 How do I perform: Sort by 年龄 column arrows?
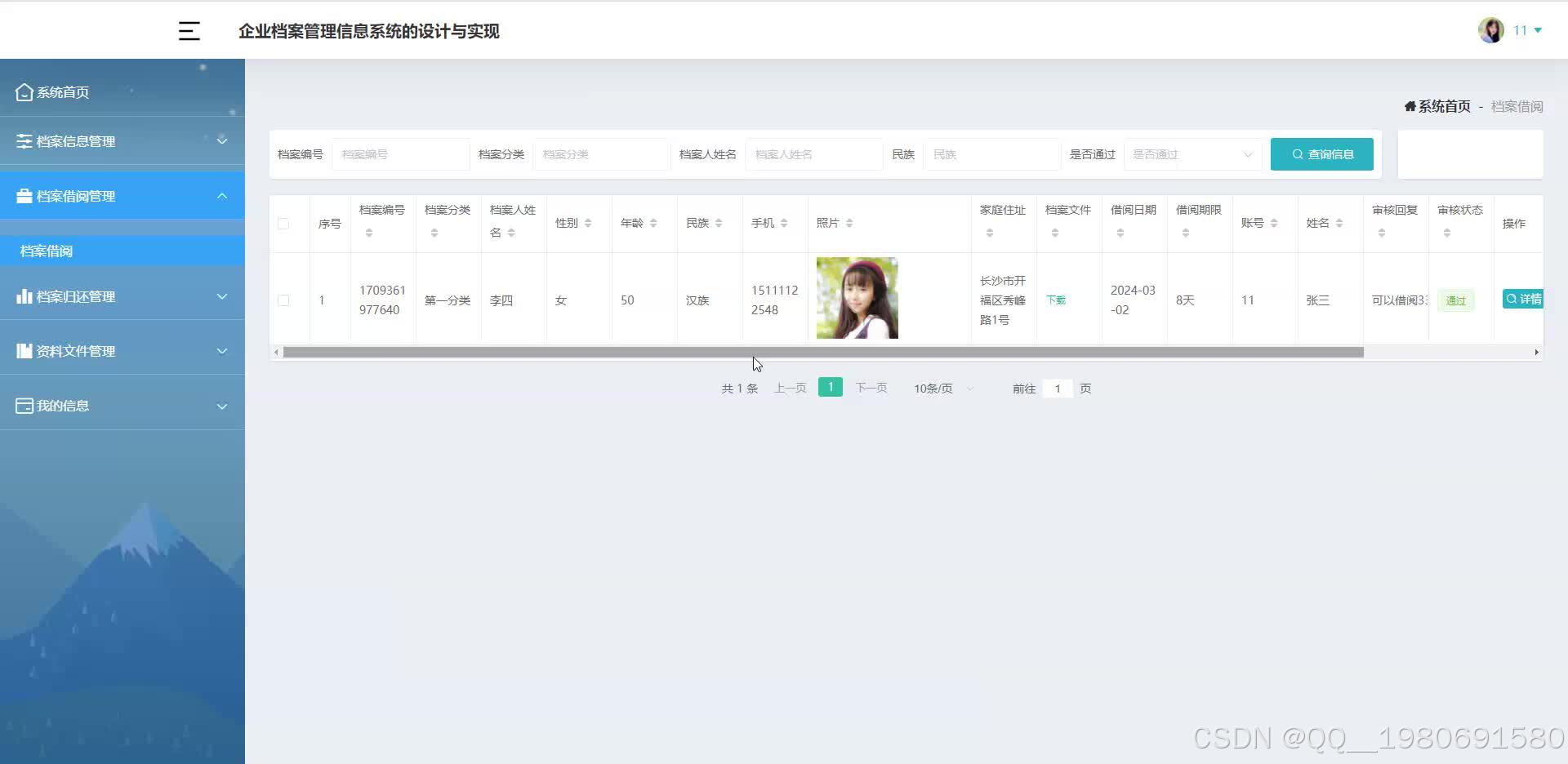tap(653, 224)
